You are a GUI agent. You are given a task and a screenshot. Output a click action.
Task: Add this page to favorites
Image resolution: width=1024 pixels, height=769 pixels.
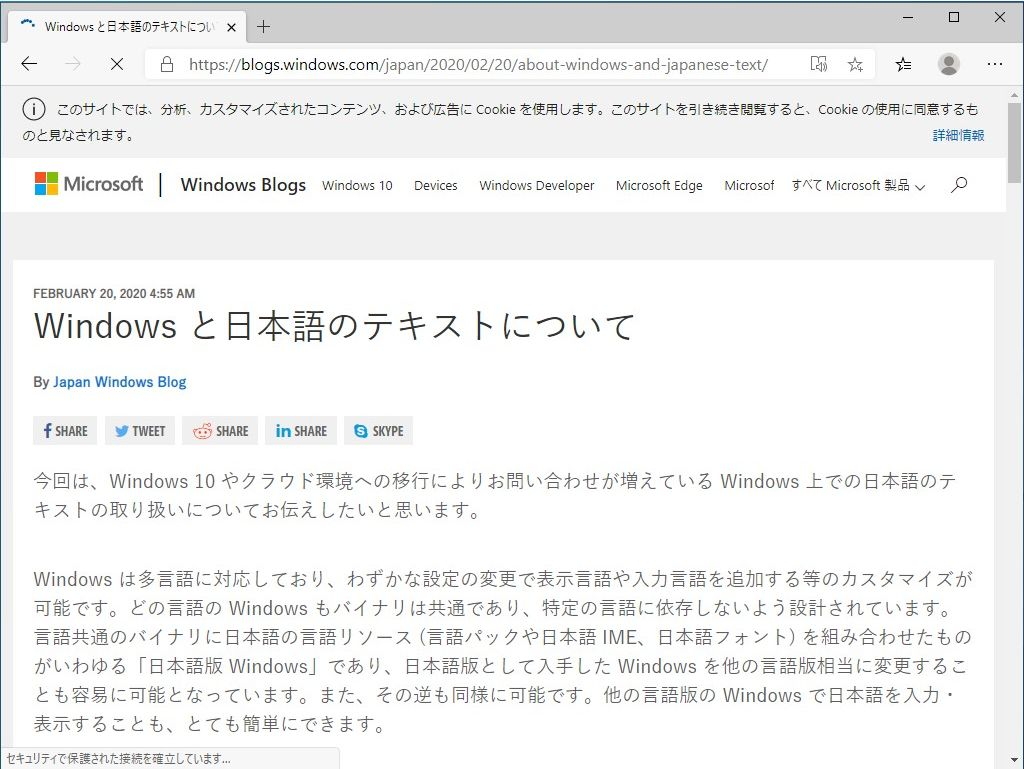click(x=855, y=64)
